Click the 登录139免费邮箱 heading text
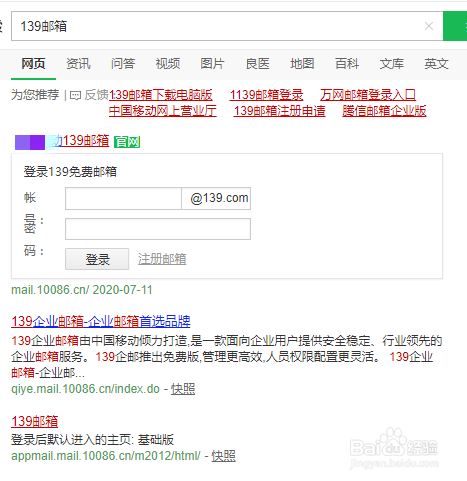Screen dimensions: 467x481 70,172
